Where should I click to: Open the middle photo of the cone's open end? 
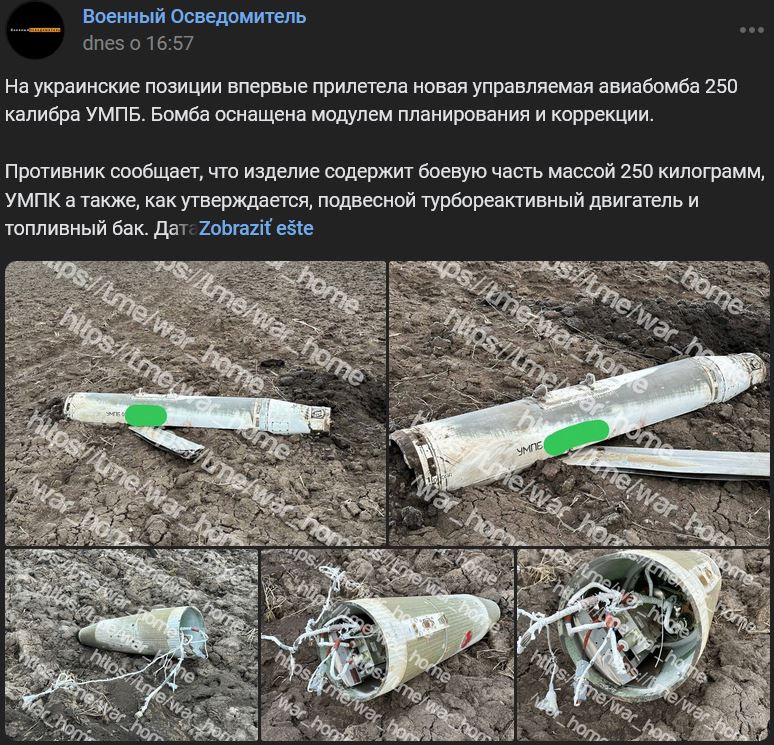point(387,644)
